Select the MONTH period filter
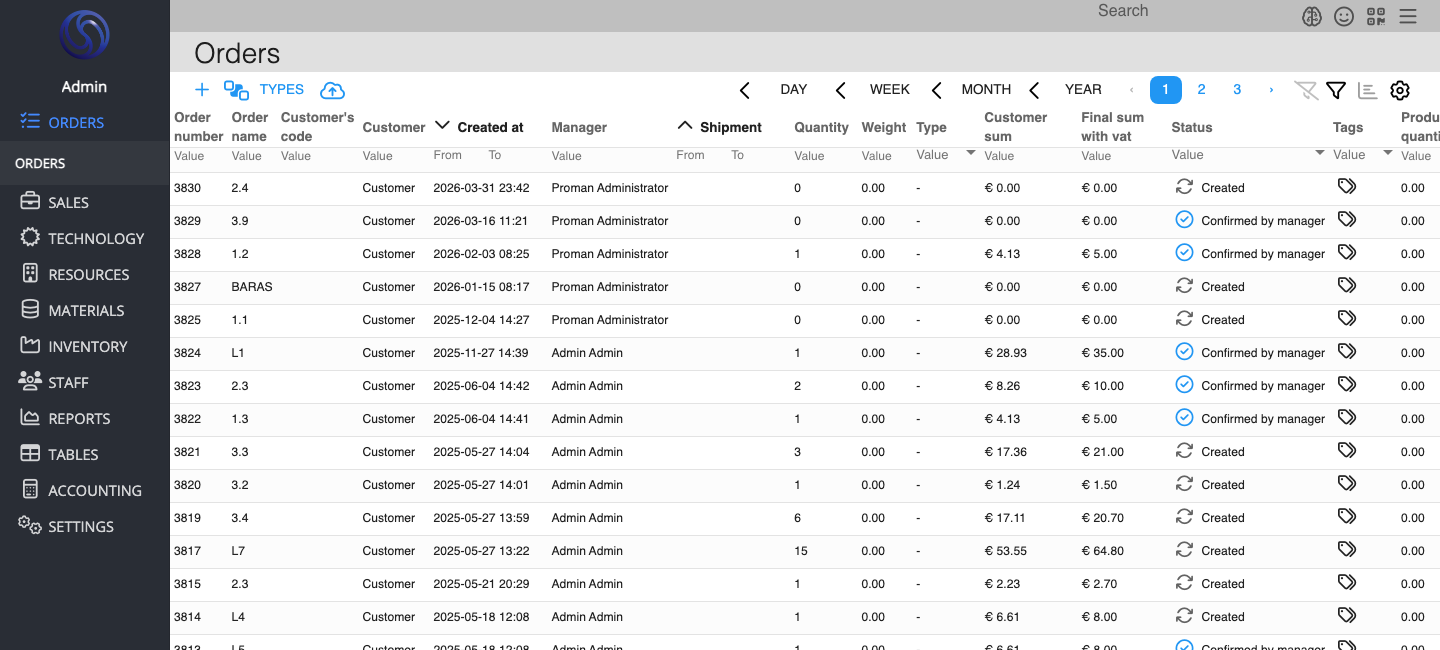This screenshot has width=1440, height=650. [986, 89]
